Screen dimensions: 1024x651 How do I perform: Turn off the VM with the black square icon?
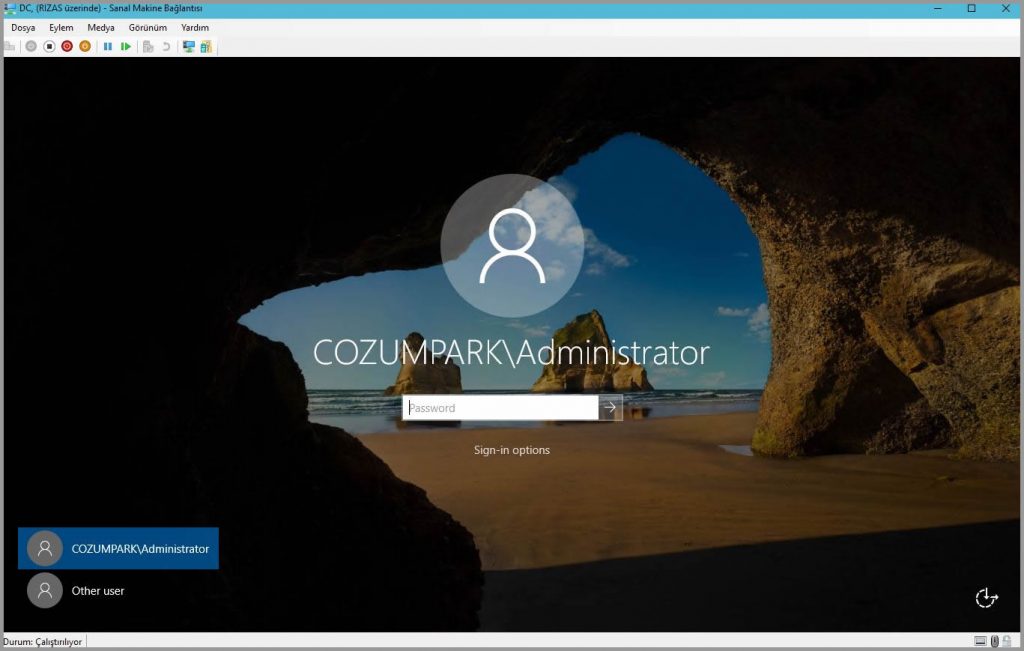(49, 46)
